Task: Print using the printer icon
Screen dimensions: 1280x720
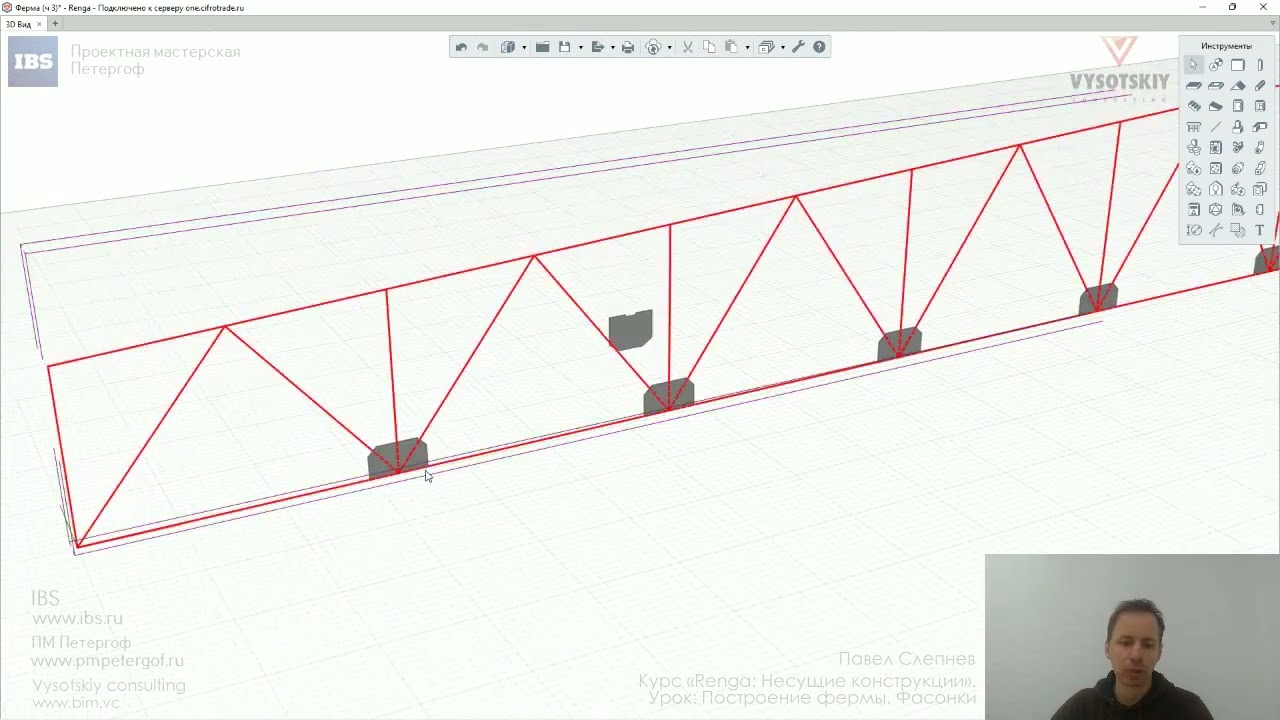Action: pyautogui.click(x=628, y=47)
